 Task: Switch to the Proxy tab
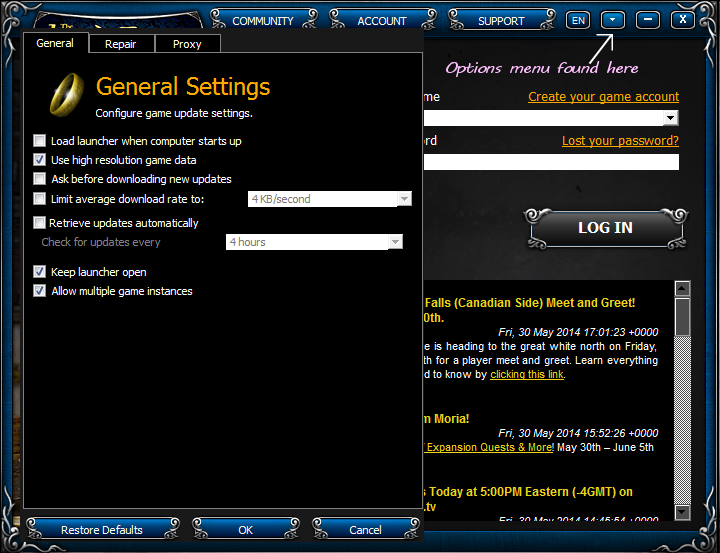[187, 44]
